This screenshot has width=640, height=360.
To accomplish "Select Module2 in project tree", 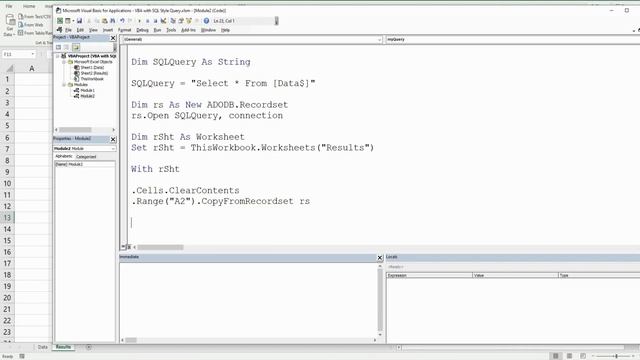I will point(87,96).
